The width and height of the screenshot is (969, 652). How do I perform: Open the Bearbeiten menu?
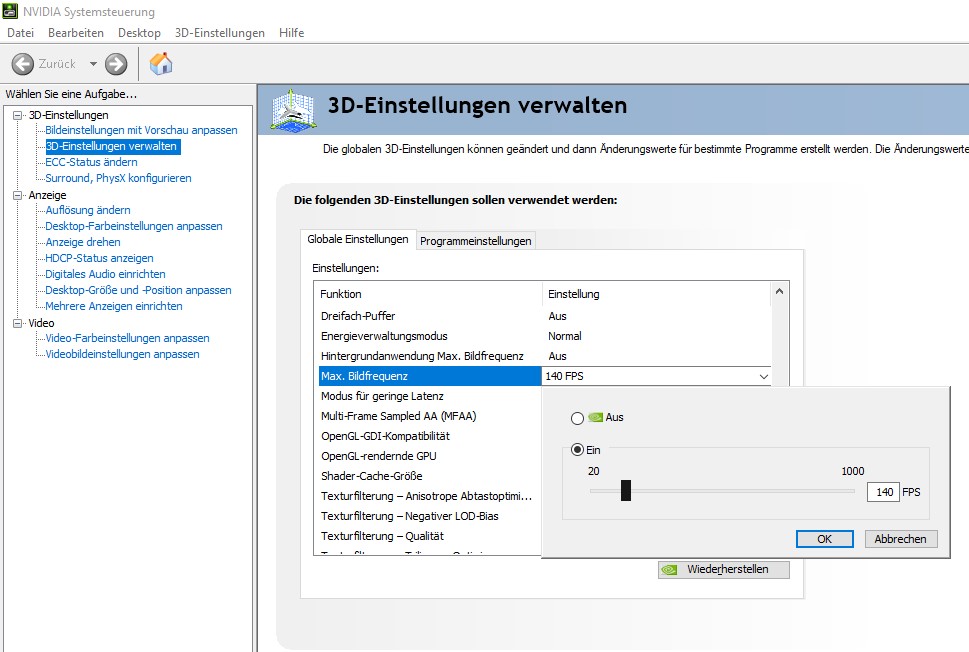coord(76,33)
